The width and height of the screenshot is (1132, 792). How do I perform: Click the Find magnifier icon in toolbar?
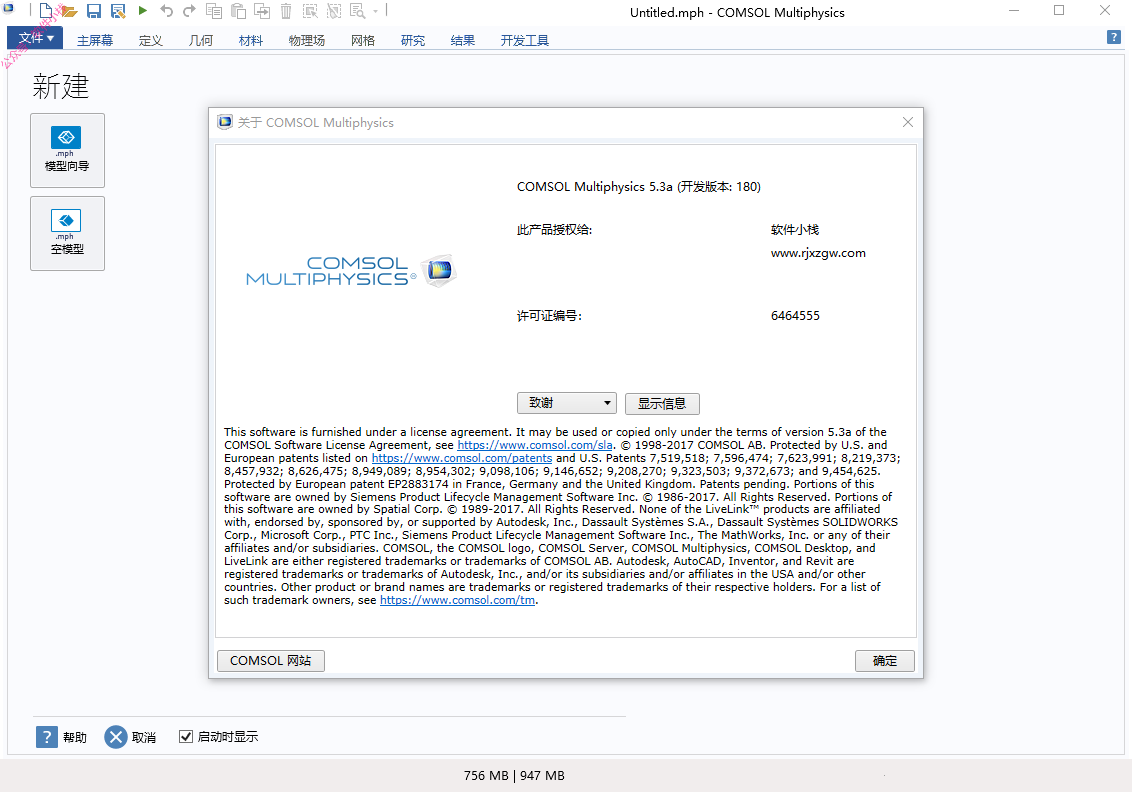357,11
